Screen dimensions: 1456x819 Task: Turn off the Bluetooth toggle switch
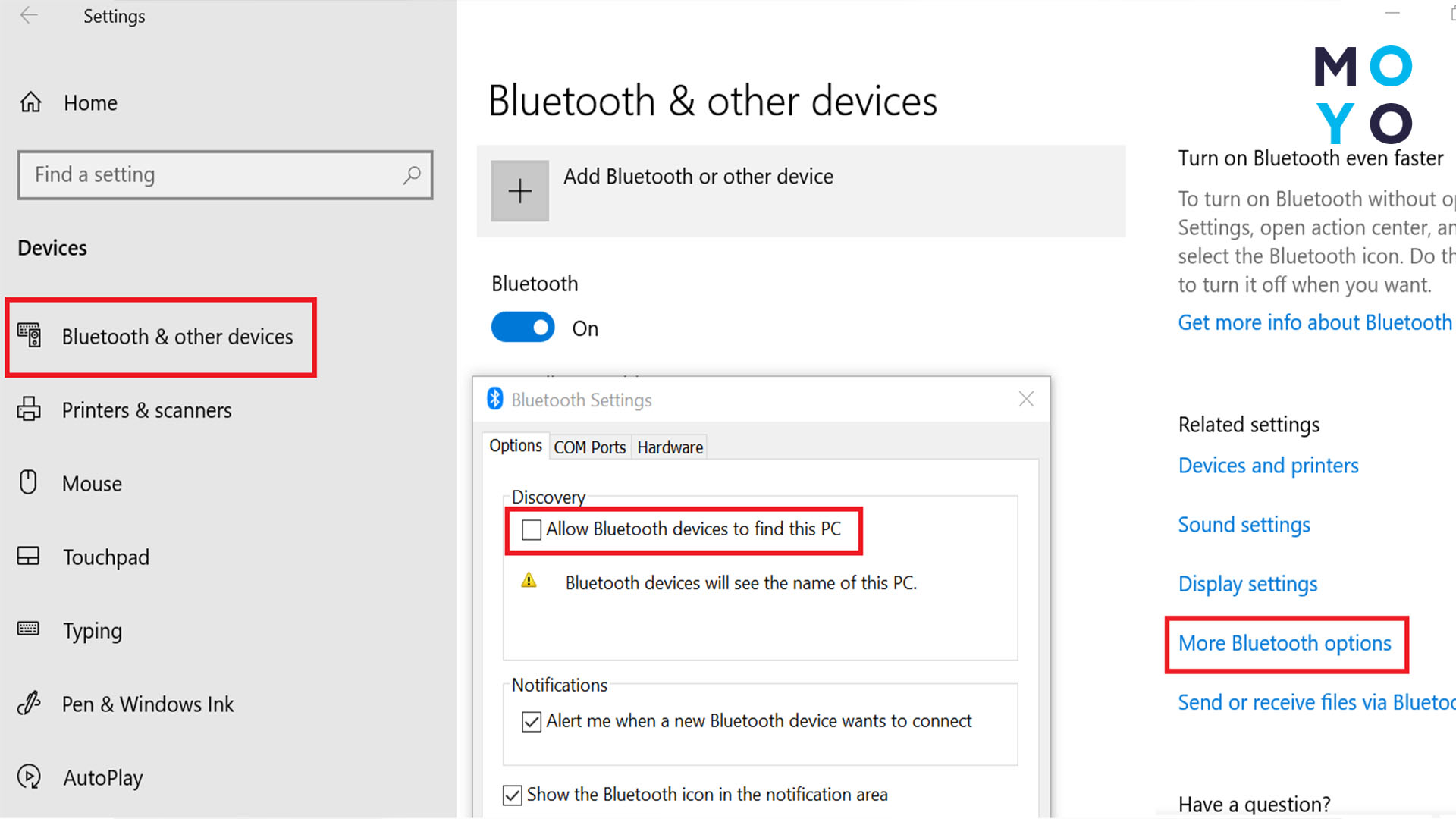coord(523,328)
